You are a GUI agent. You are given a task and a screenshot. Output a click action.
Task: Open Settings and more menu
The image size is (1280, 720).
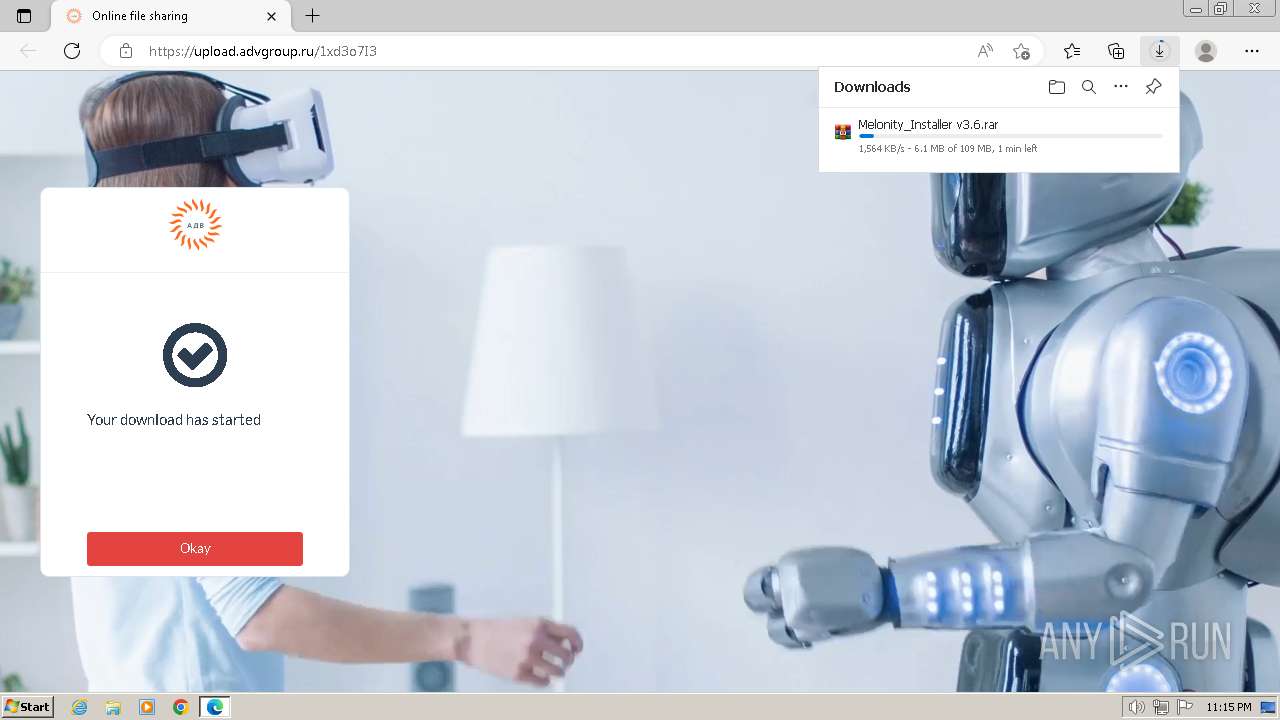coord(1252,51)
